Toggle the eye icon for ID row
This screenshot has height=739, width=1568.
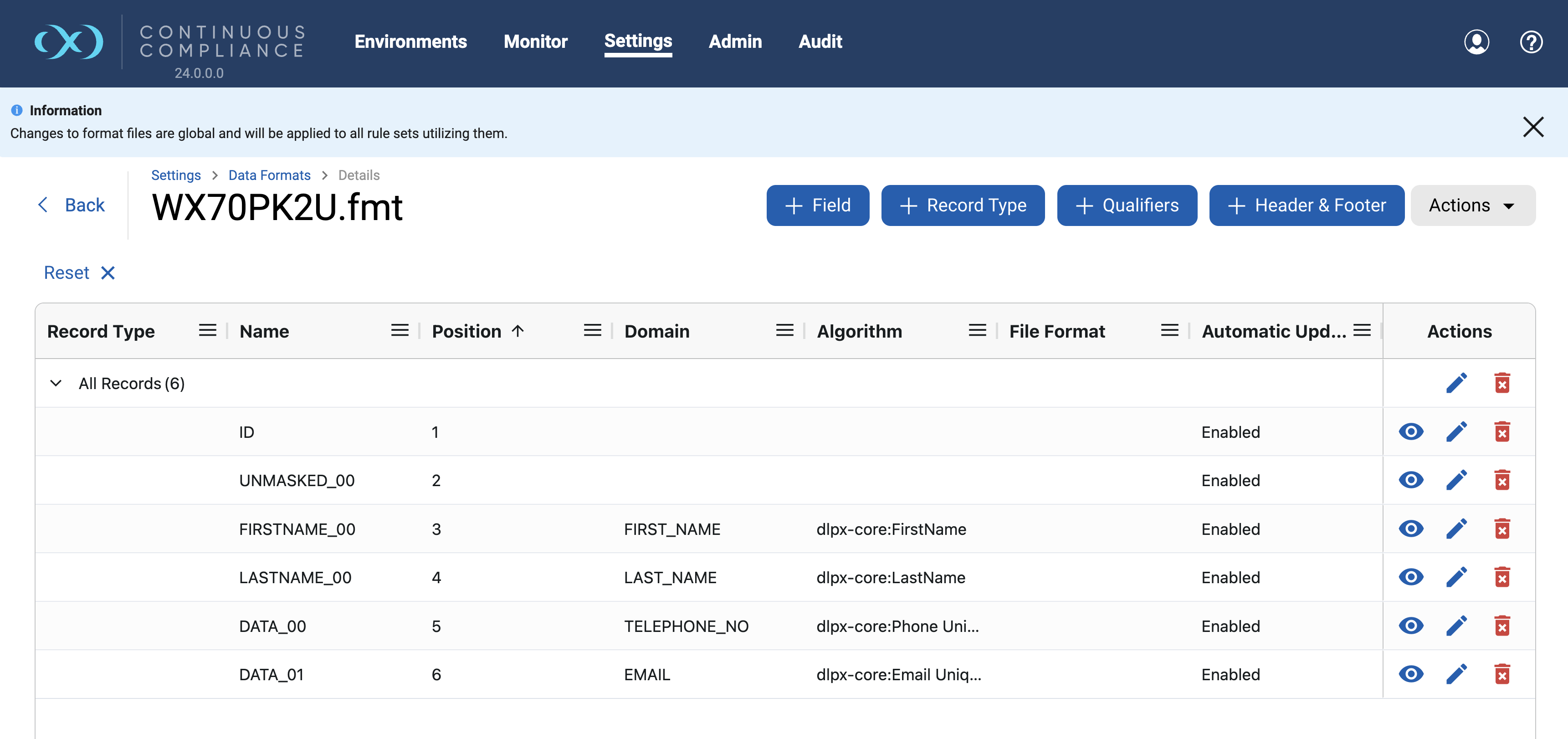click(1410, 431)
